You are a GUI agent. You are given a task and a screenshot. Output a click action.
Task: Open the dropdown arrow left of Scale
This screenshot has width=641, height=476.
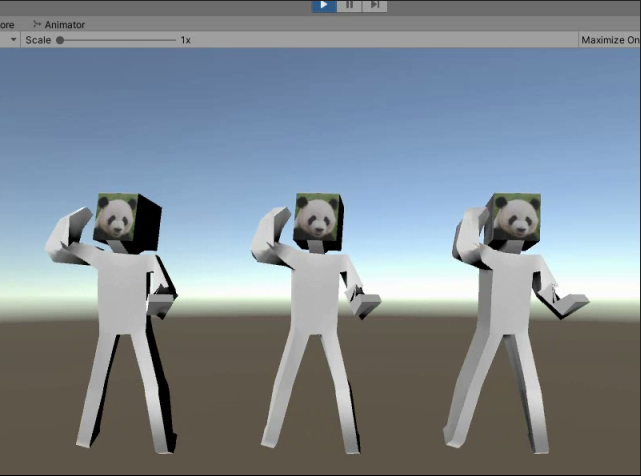tap(13, 40)
